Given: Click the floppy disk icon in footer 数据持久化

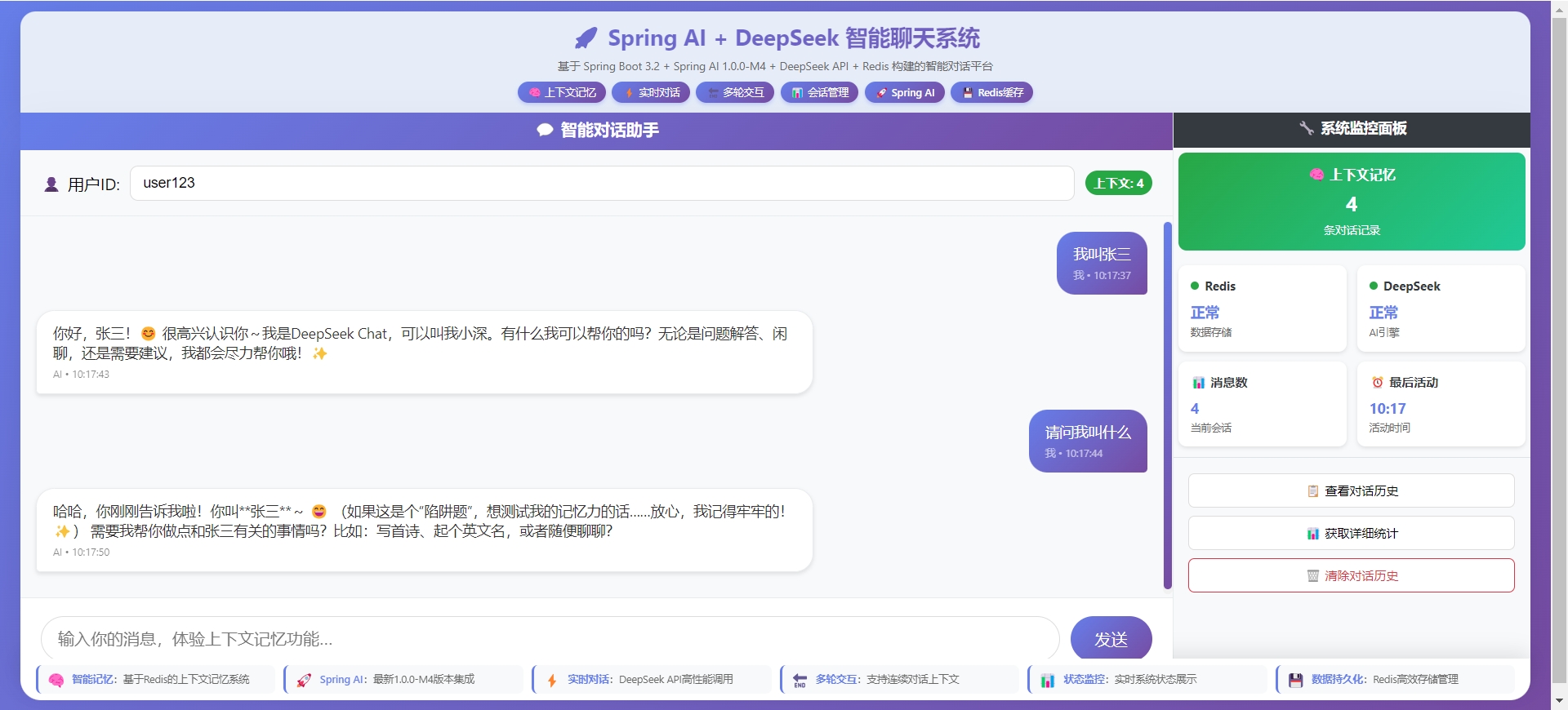Looking at the screenshot, I should [1295, 680].
